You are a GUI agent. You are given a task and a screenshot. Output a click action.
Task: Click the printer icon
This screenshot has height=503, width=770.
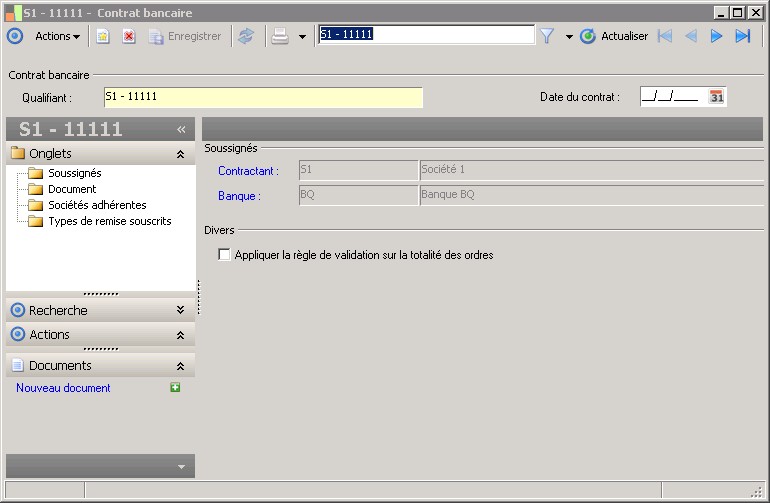point(281,36)
